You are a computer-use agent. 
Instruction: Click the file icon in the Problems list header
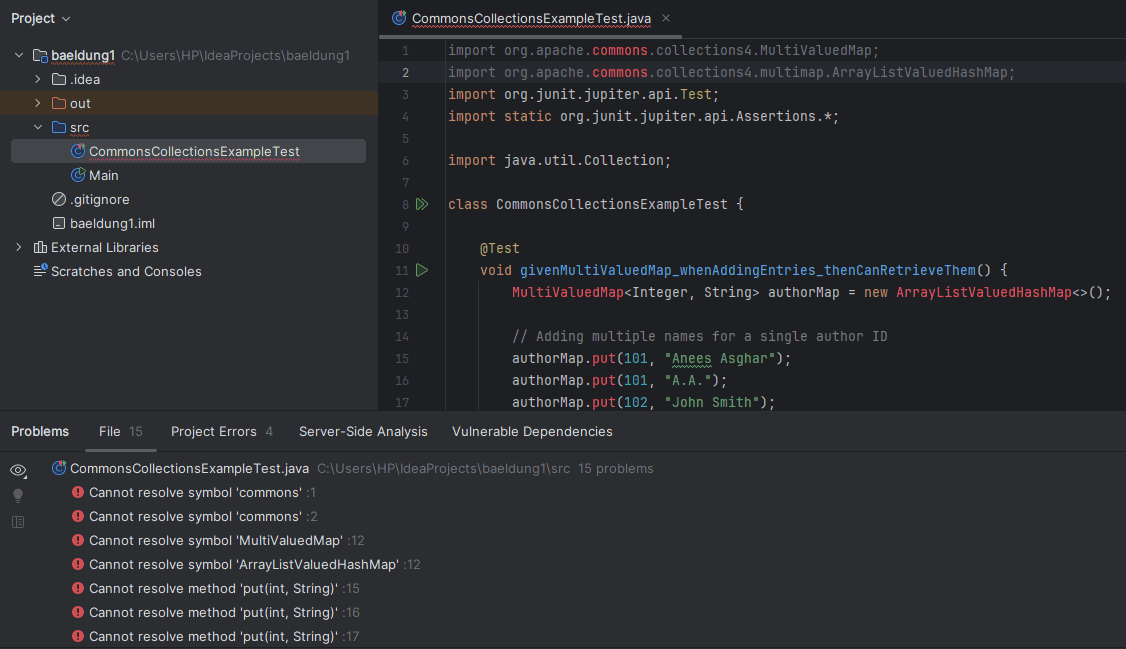(59, 468)
